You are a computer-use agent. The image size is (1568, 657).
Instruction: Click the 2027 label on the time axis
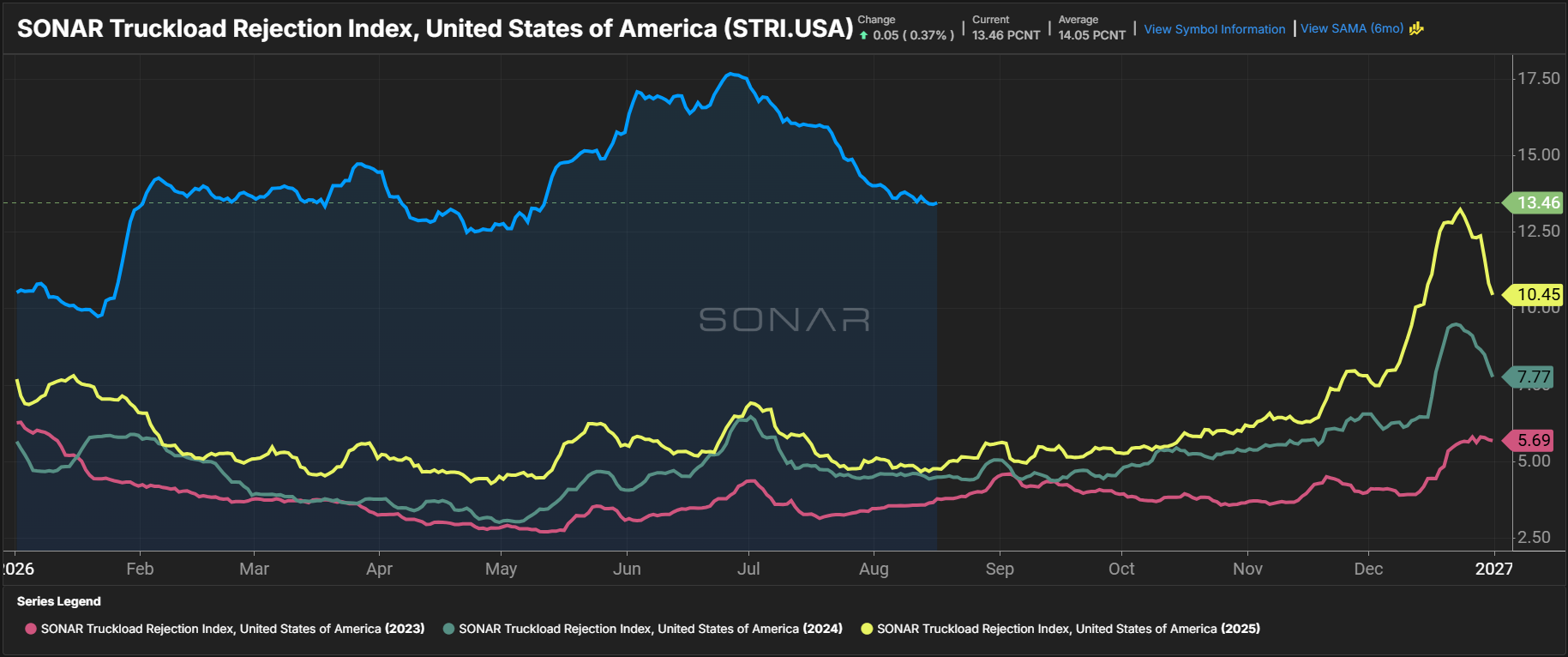(x=1494, y=569)
